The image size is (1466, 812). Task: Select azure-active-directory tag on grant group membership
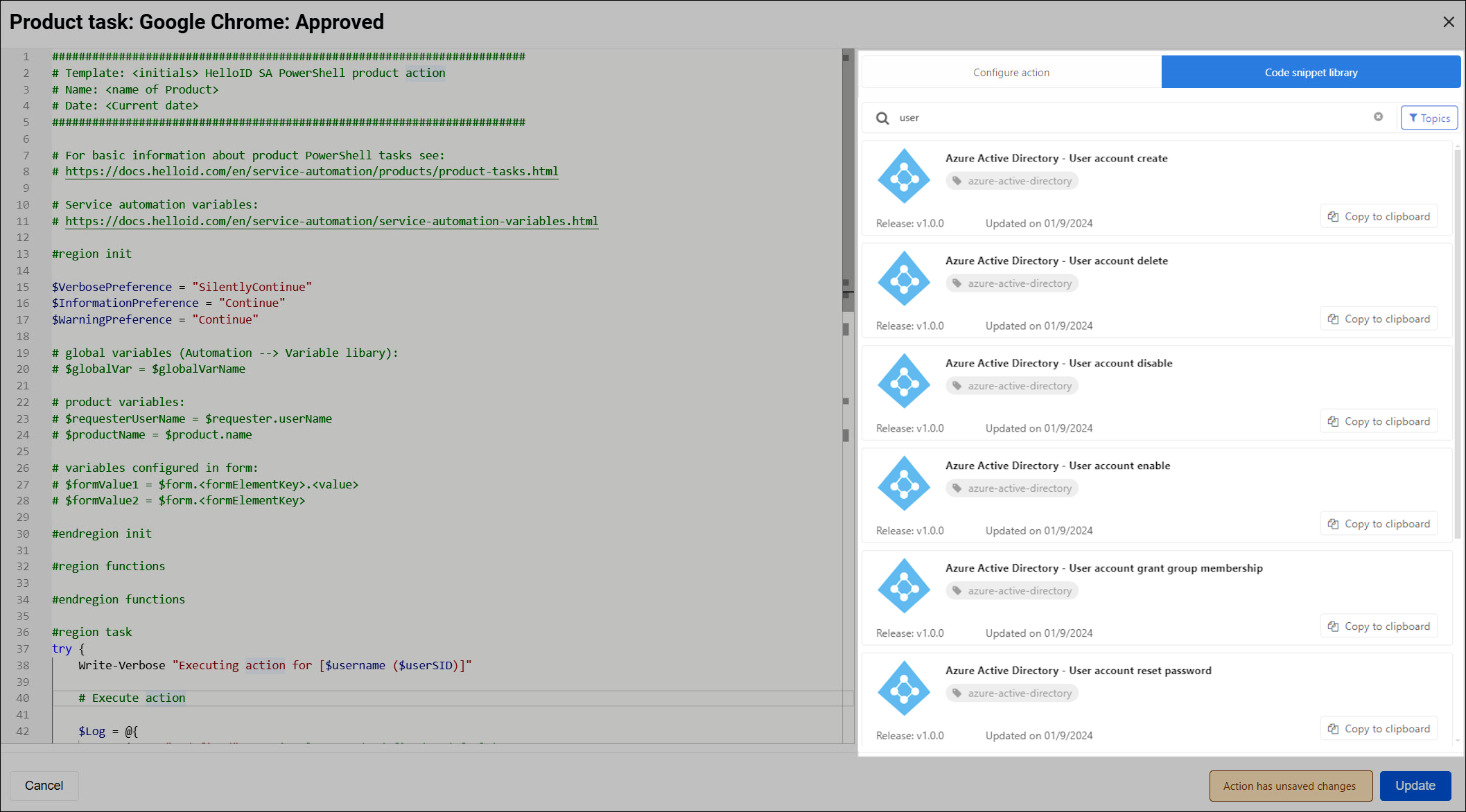[1012, 591]
